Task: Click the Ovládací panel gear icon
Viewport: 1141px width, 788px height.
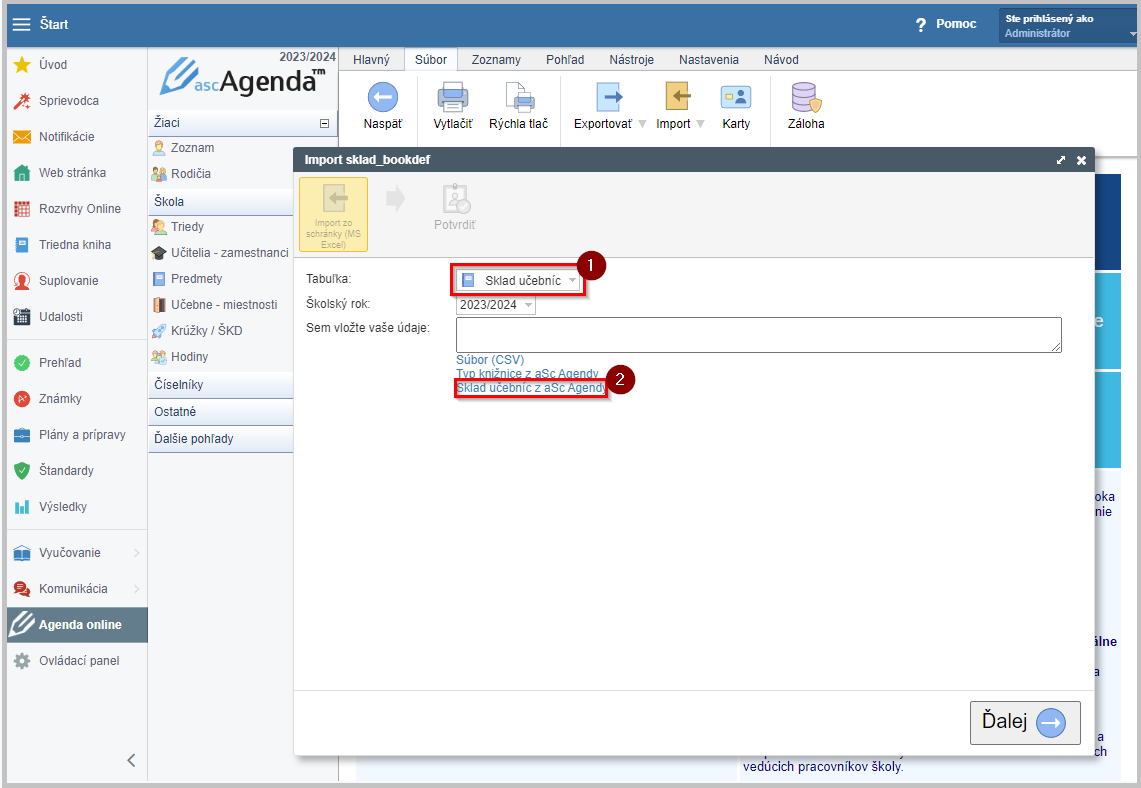Action: click(x=22, y=661)
